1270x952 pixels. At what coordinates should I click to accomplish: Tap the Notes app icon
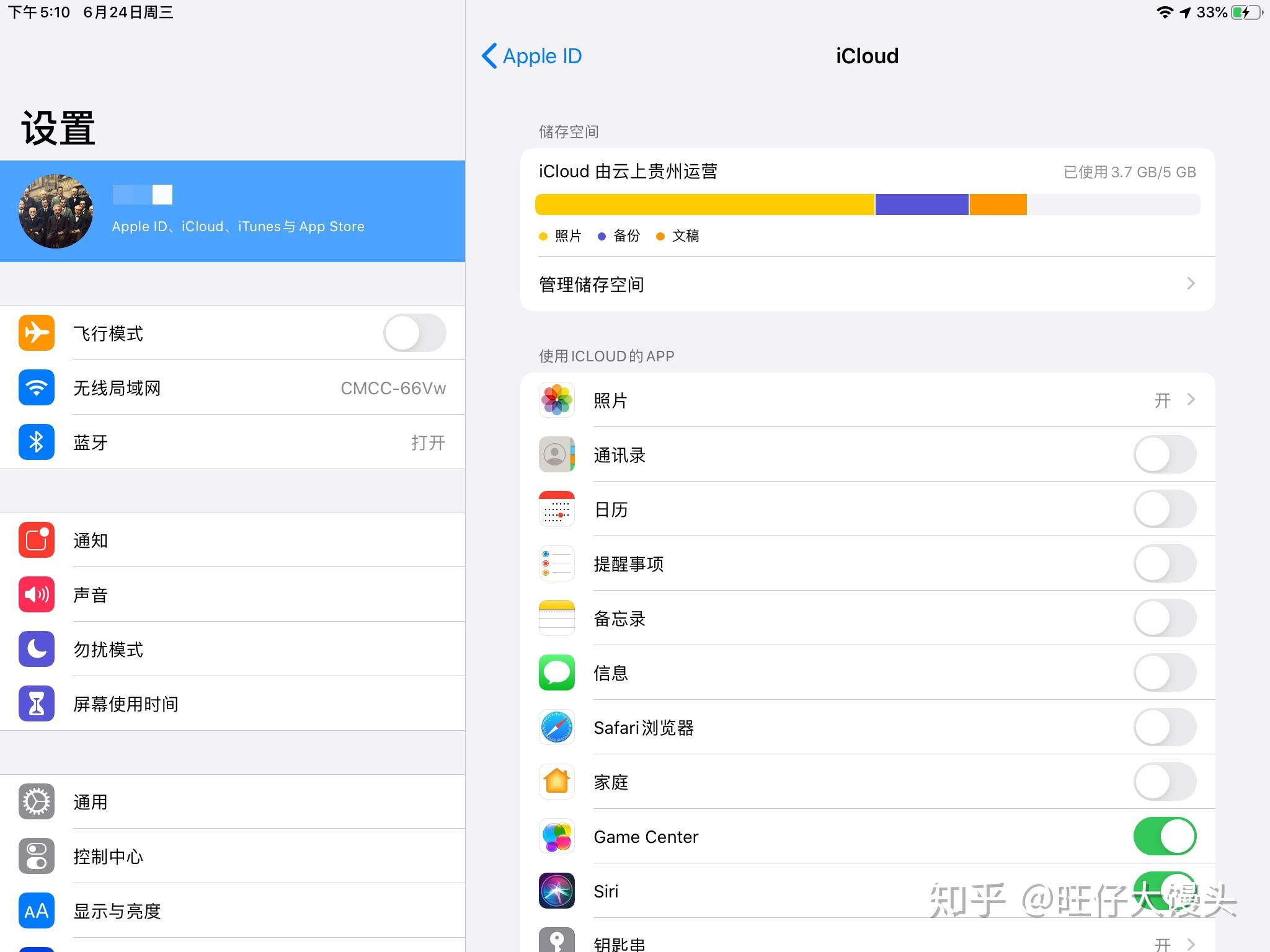coord(557,618)
